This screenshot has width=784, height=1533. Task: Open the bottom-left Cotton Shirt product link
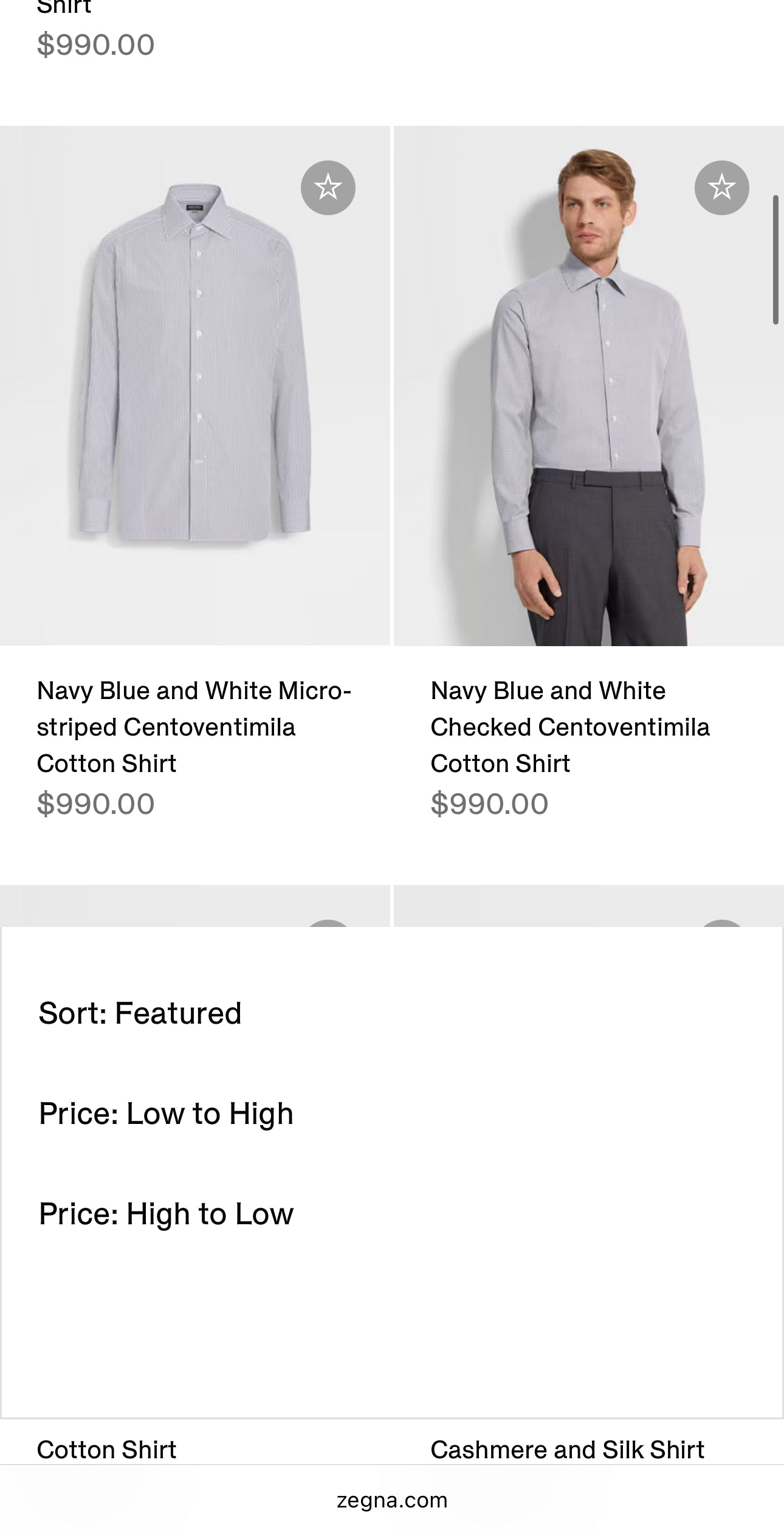107,1450
